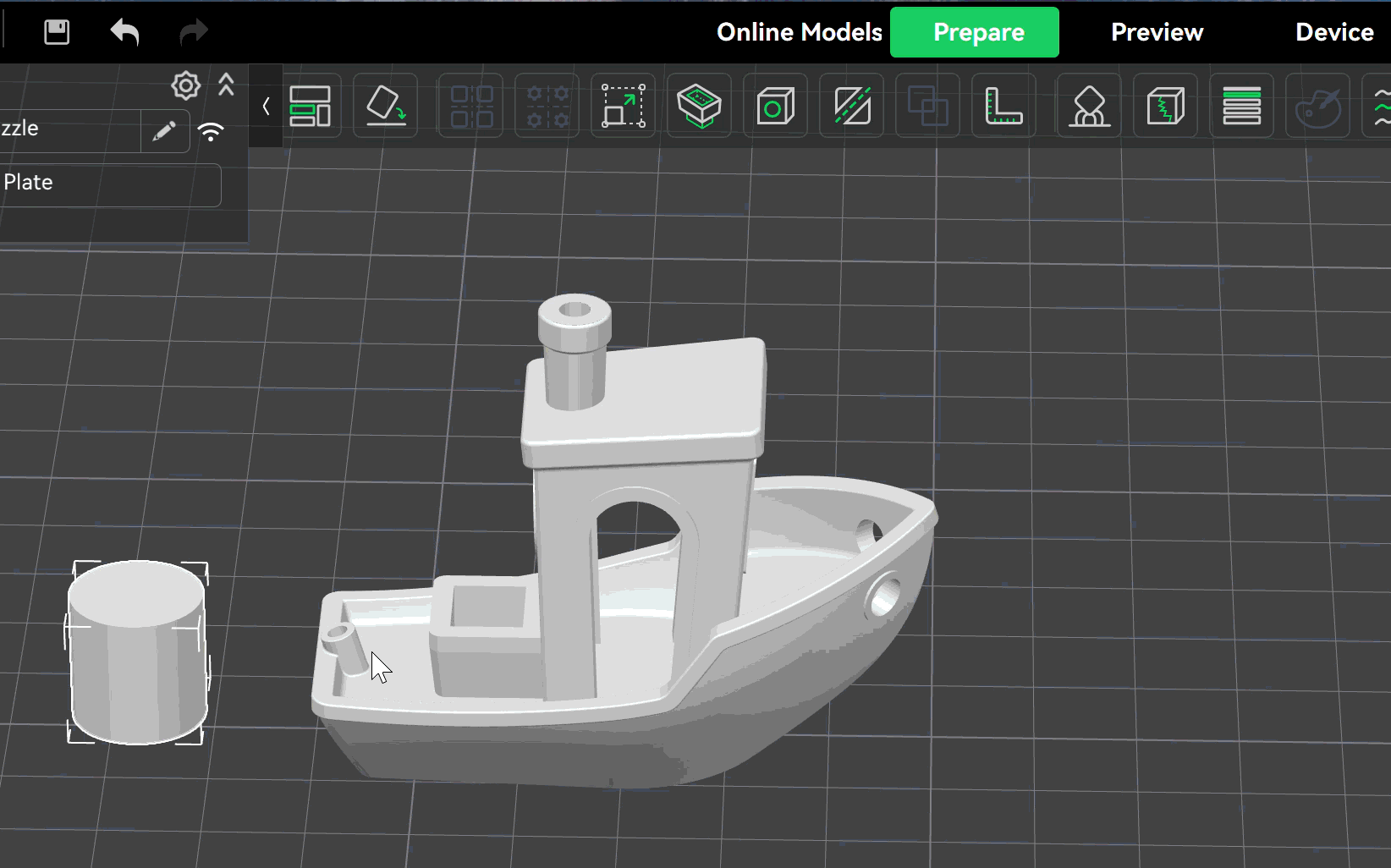Open the Online Models tab
The width and height of the screenshot is (1391, 868).
click(x=800, y=32)
